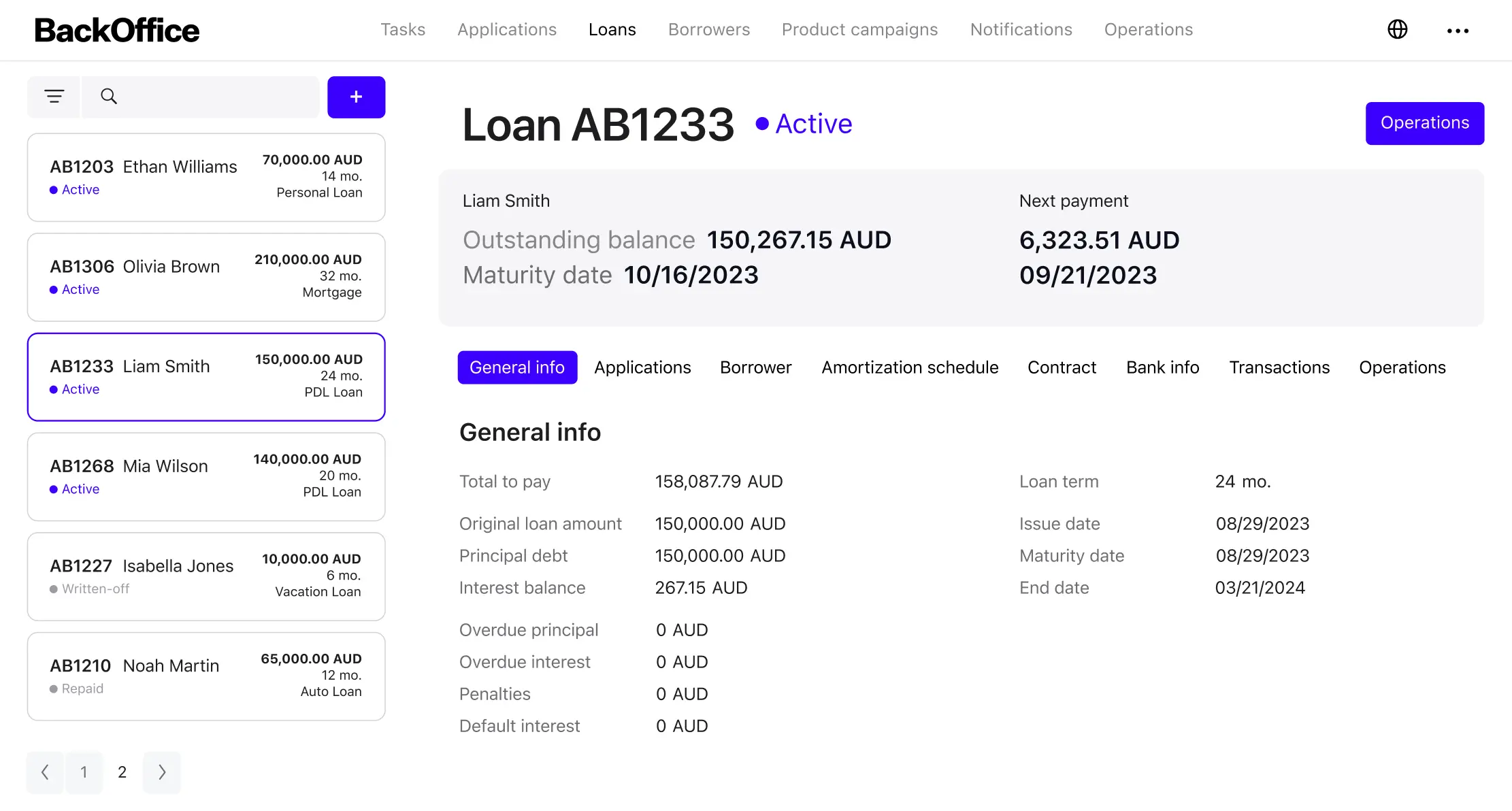Click the blue Operations button
The height and width of the screenshot is (811, 1512).
[1424, 123]
